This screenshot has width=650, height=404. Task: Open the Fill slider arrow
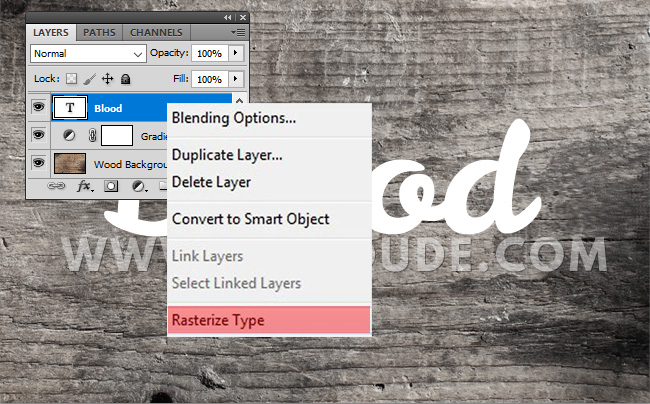(236, 79)
